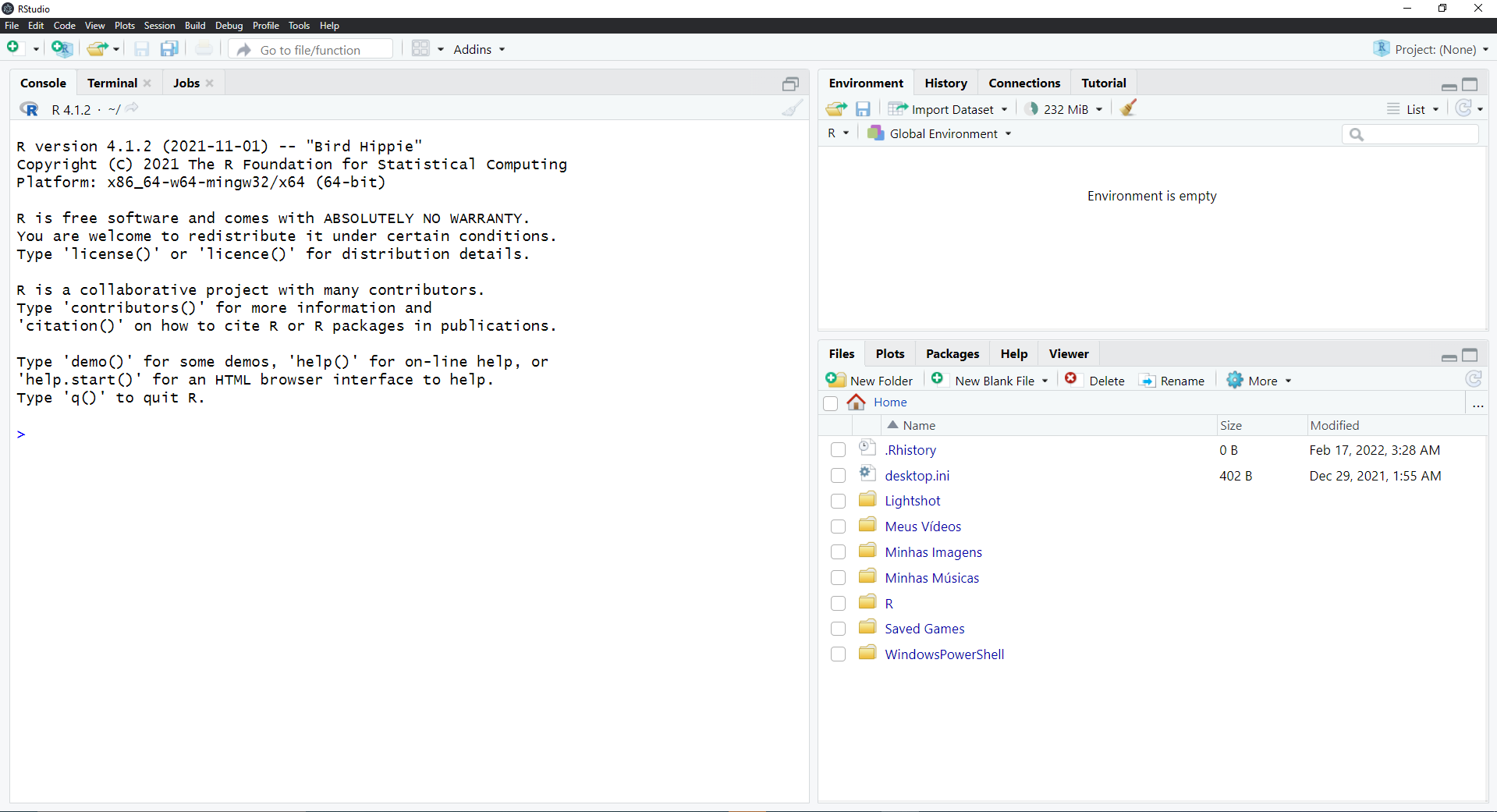Image resolution: width=1497 pixels, height=812 pixels.
Task: Create a New Folder in Files pane
Action: click(869, 380)
